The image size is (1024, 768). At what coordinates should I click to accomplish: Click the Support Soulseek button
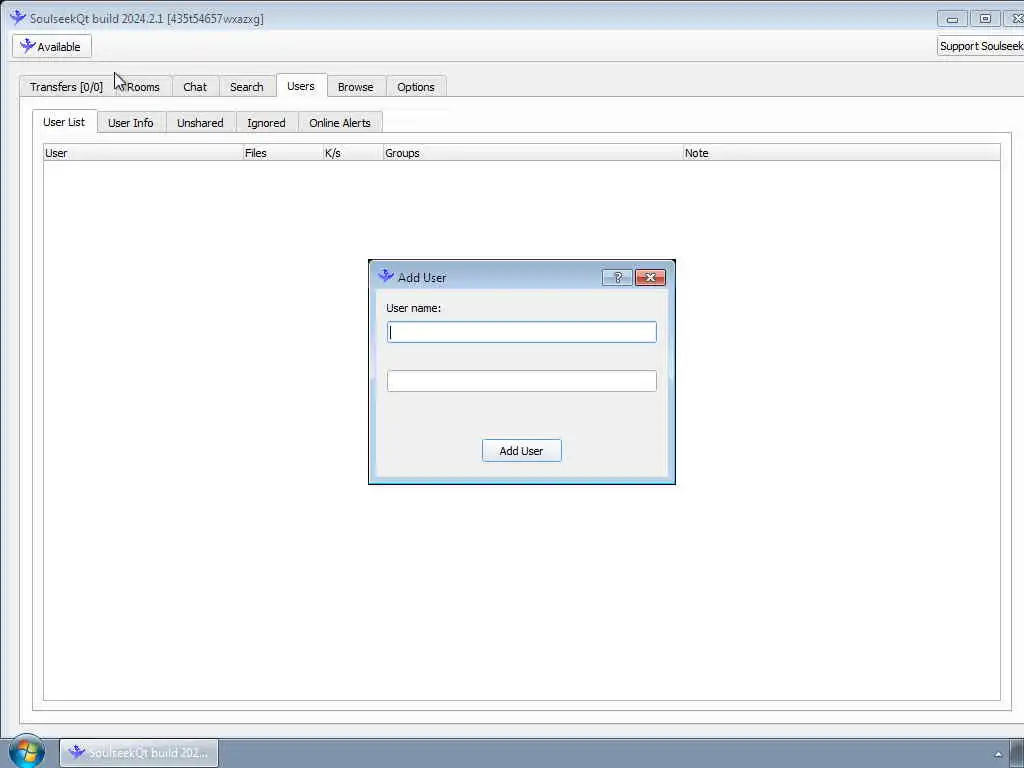pos(980,46)
